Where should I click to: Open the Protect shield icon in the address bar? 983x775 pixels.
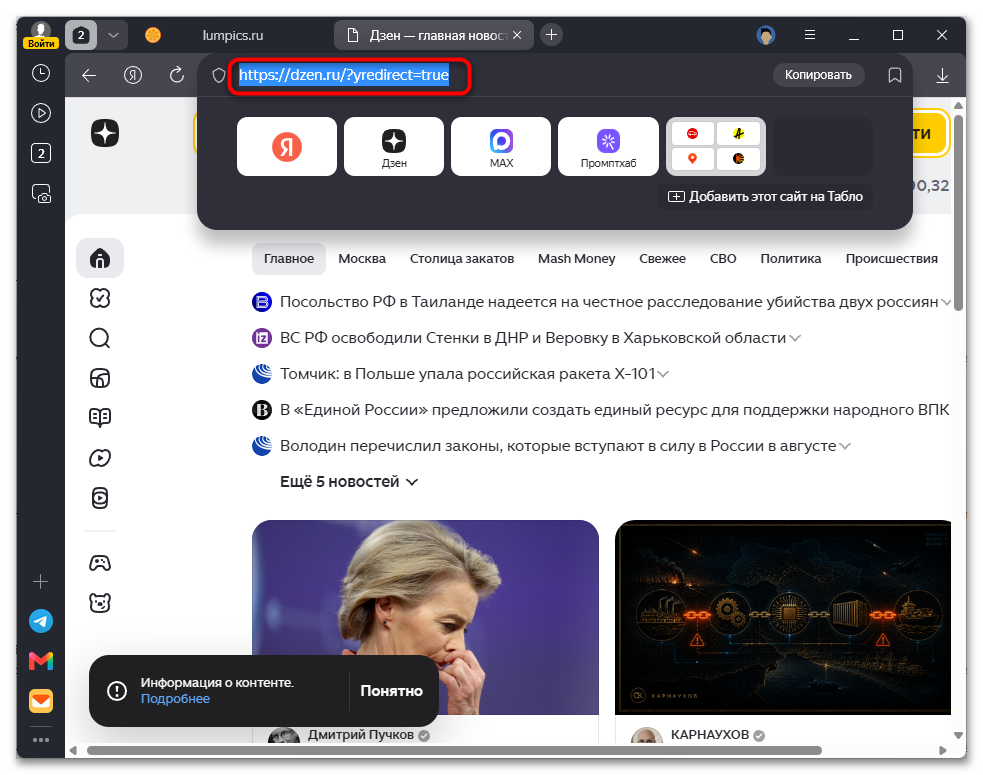click(x=218, y=75)
